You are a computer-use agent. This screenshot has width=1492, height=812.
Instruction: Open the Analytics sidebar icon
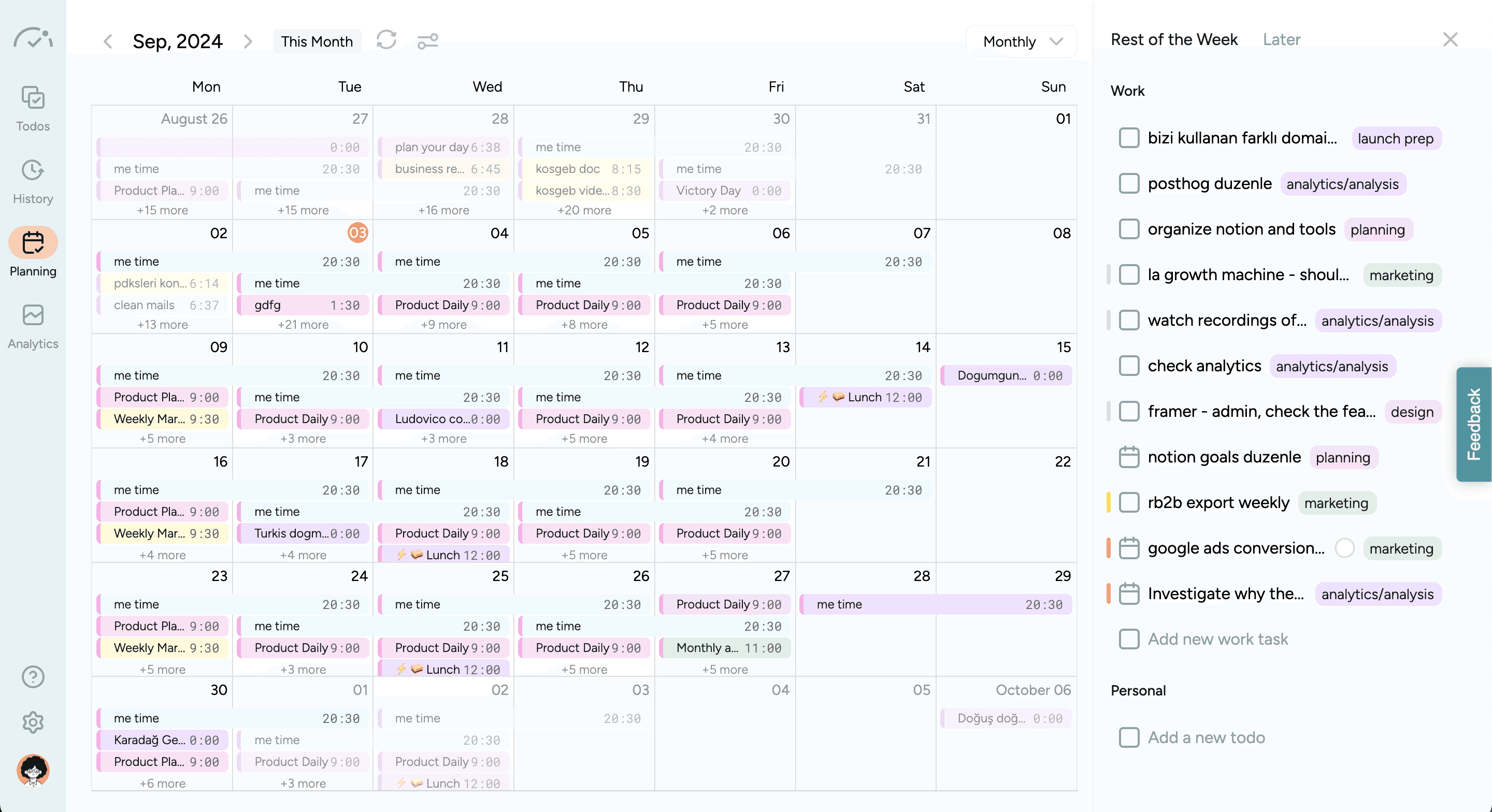pyautogui.click(x=33, y=326)
